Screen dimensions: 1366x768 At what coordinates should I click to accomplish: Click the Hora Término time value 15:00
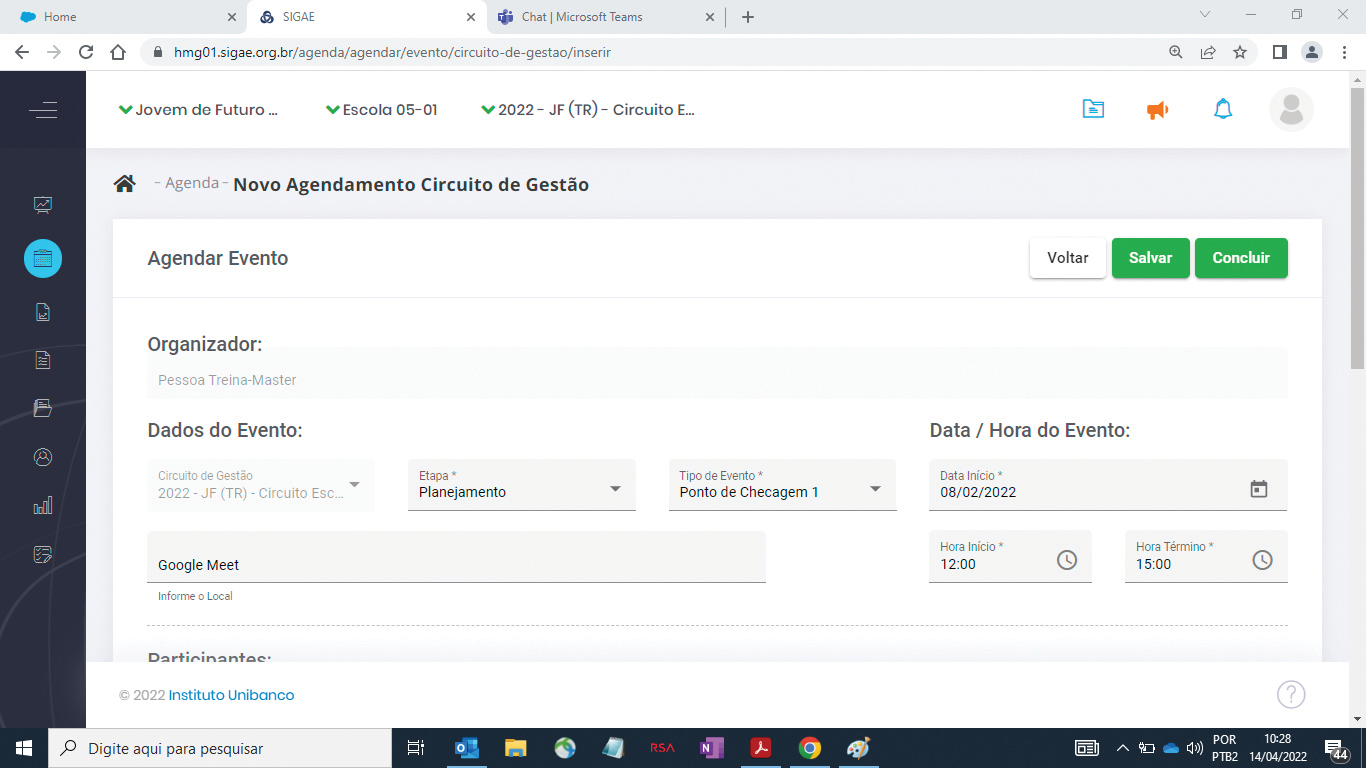tap(1154, 564)
